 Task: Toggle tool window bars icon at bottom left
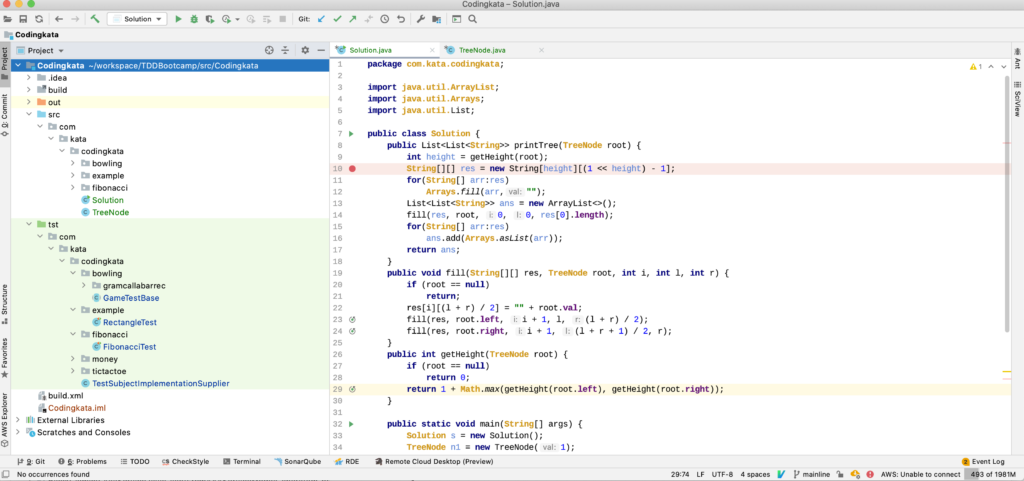pos(6,474)
